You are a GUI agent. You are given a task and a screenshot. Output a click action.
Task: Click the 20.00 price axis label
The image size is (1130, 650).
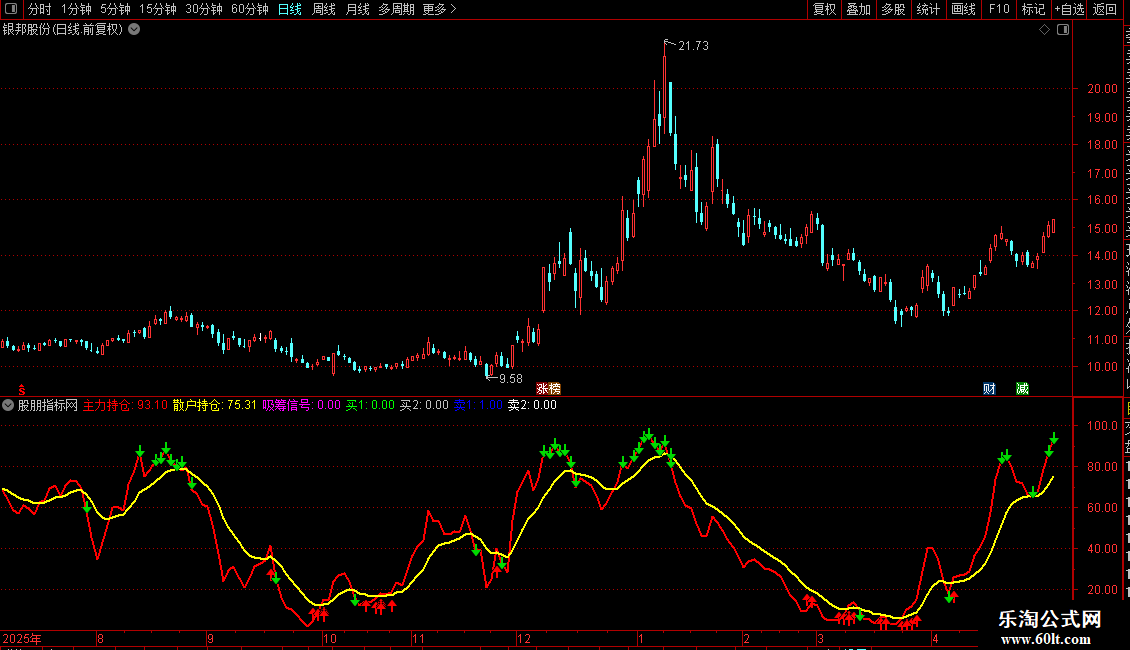[x=1103, y=89]
